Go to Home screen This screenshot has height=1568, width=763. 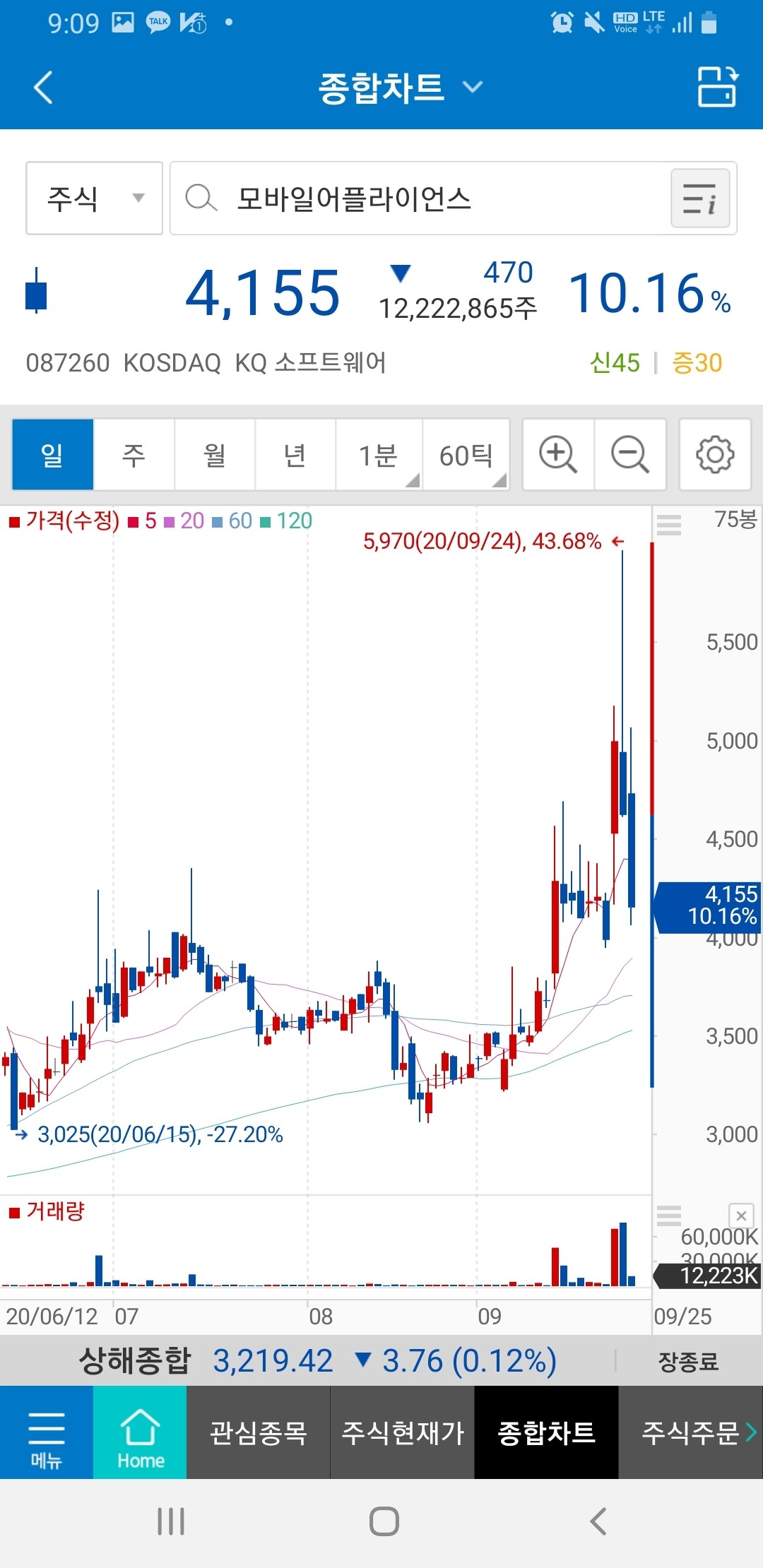[140, 1432]
